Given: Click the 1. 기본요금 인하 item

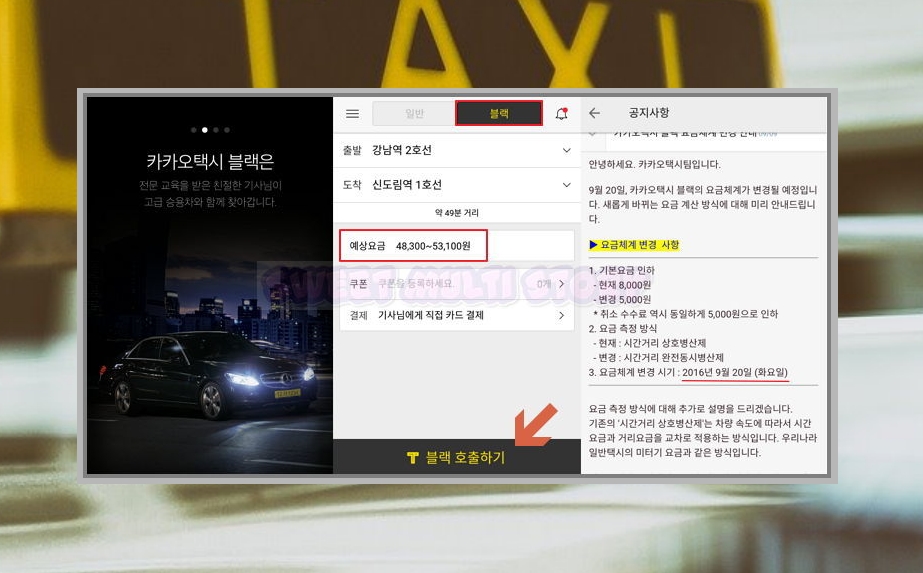Looking at the screenshot, I should coord(622,270).
